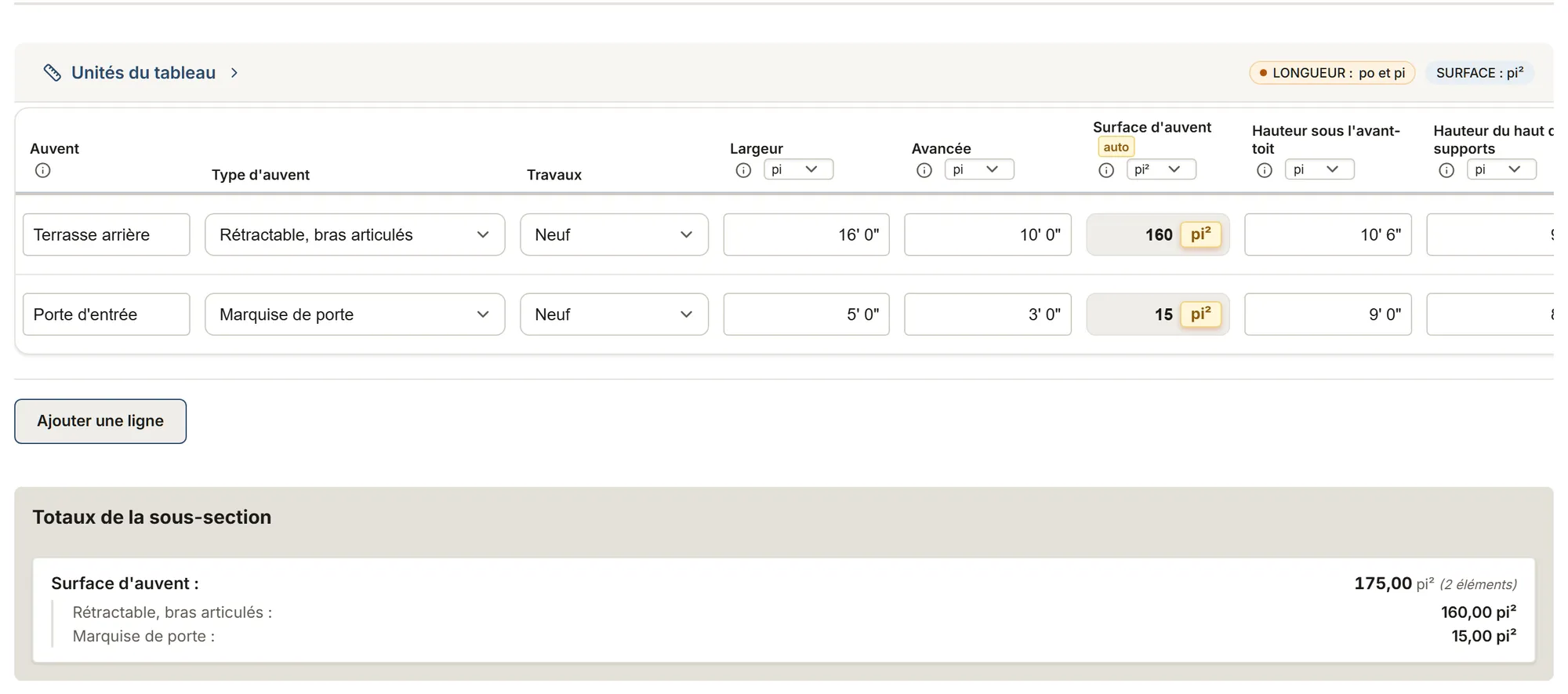Viewport: 1568px width, 694px height.
Task: Click the info icon under Auvent header
Action: pyautogui.click(x=43, y=170)
